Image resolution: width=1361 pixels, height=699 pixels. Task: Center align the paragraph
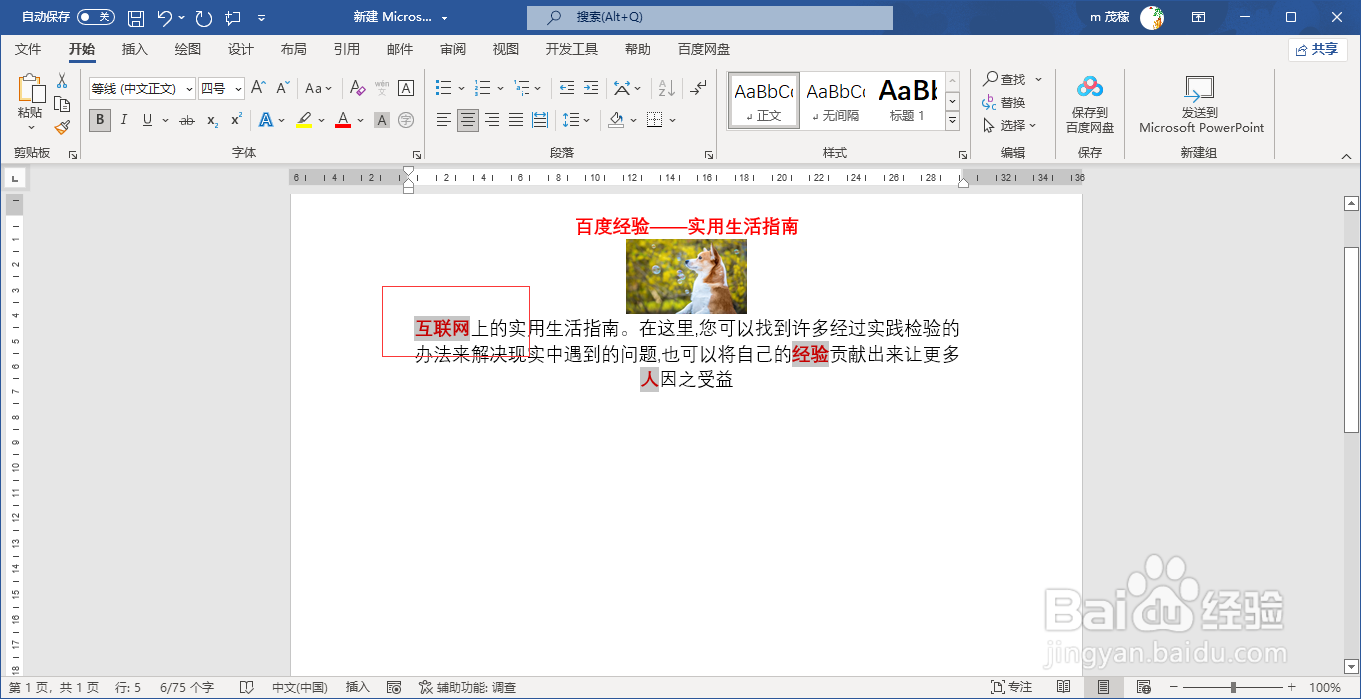(x=466, y=120)
